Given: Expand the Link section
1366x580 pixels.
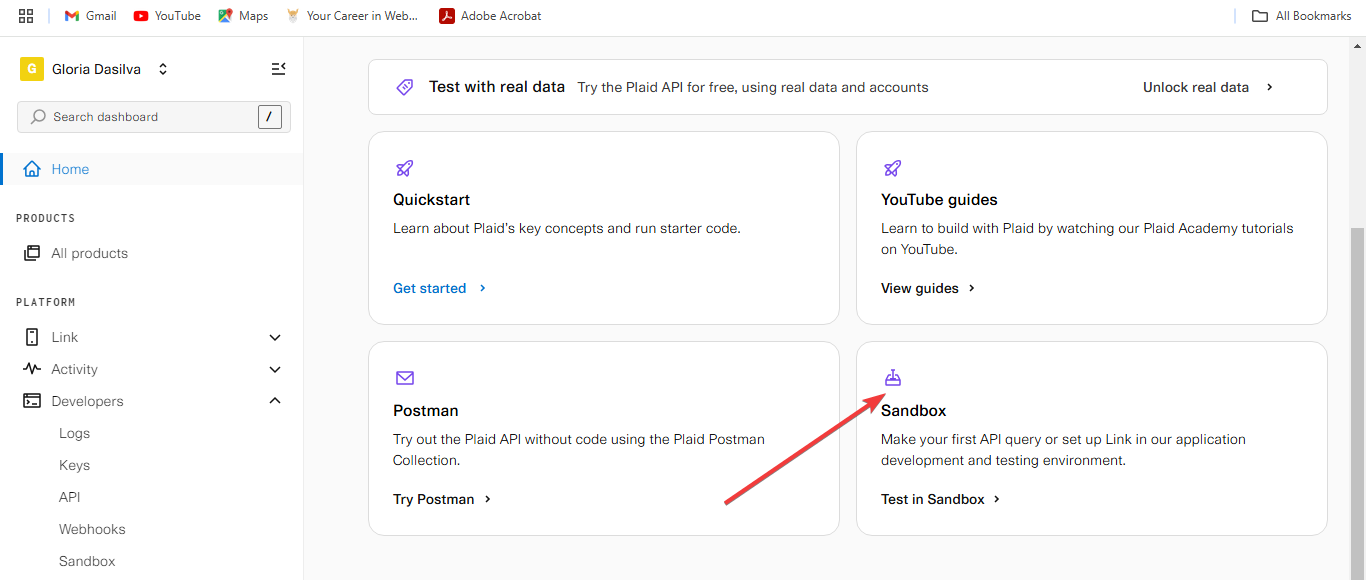Looking at the screenshot, I should point(275,337).
